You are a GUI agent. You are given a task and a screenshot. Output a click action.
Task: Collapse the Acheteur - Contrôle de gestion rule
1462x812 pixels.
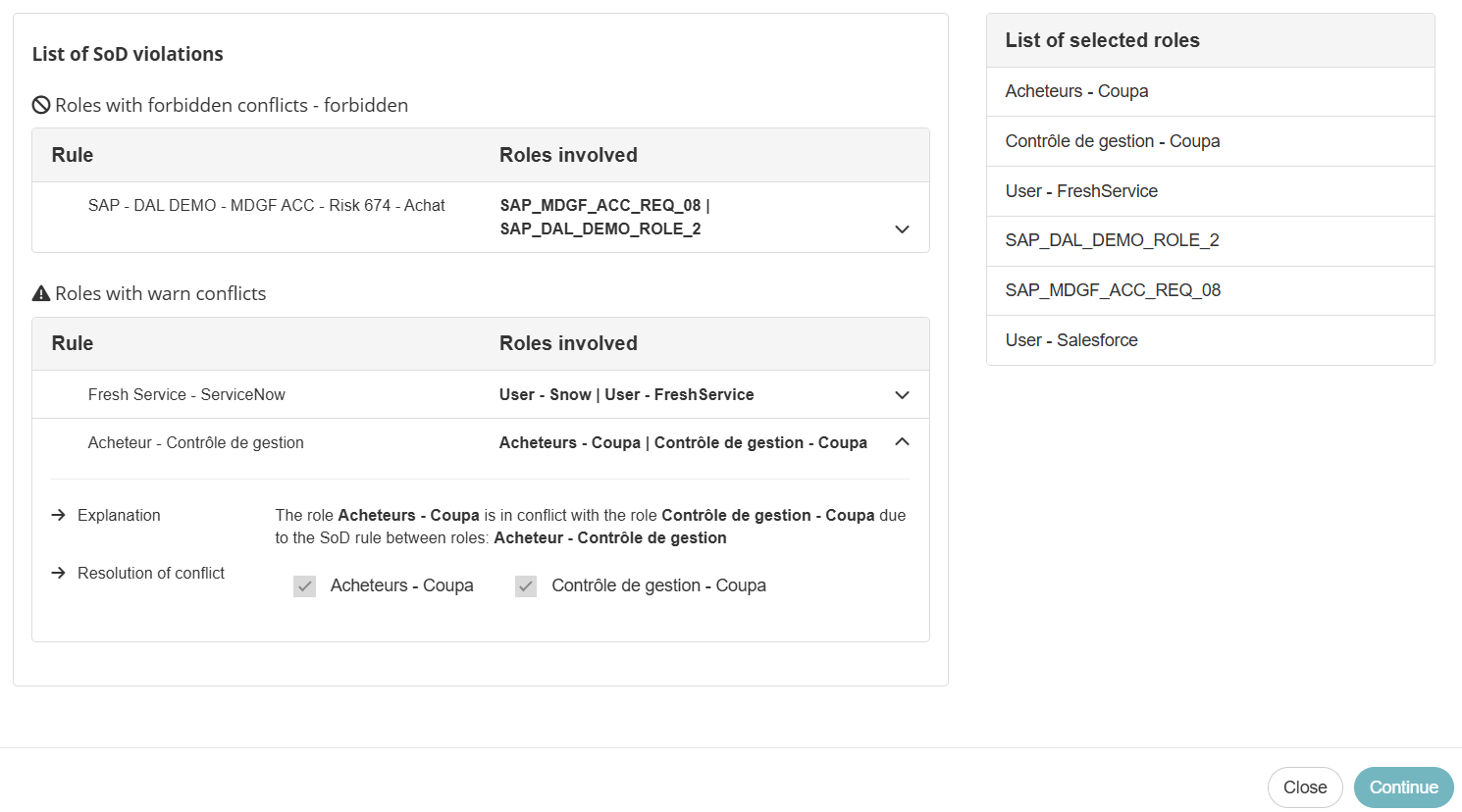tap(902, 442)
